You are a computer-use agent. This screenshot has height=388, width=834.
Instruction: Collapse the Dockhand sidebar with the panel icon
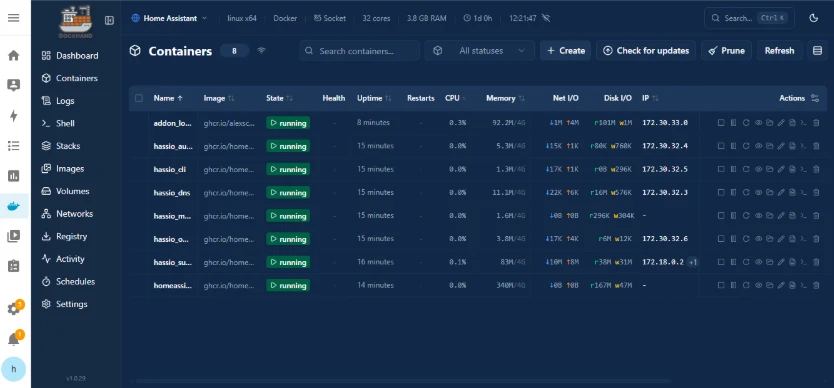pyautogui.click(x=110, y=20)
